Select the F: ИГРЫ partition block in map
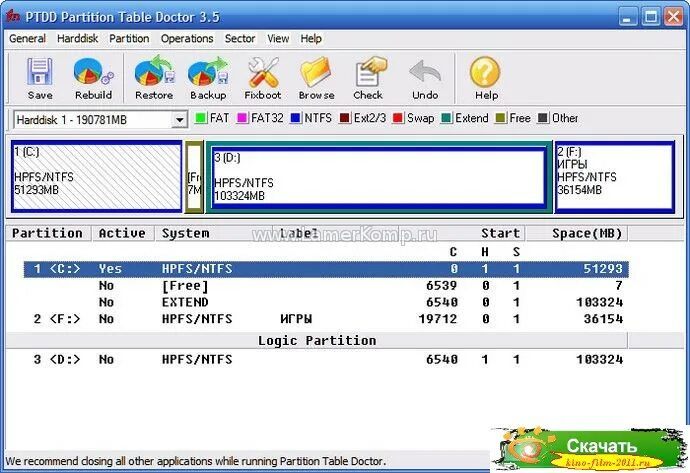 click(x=613, y=176)
